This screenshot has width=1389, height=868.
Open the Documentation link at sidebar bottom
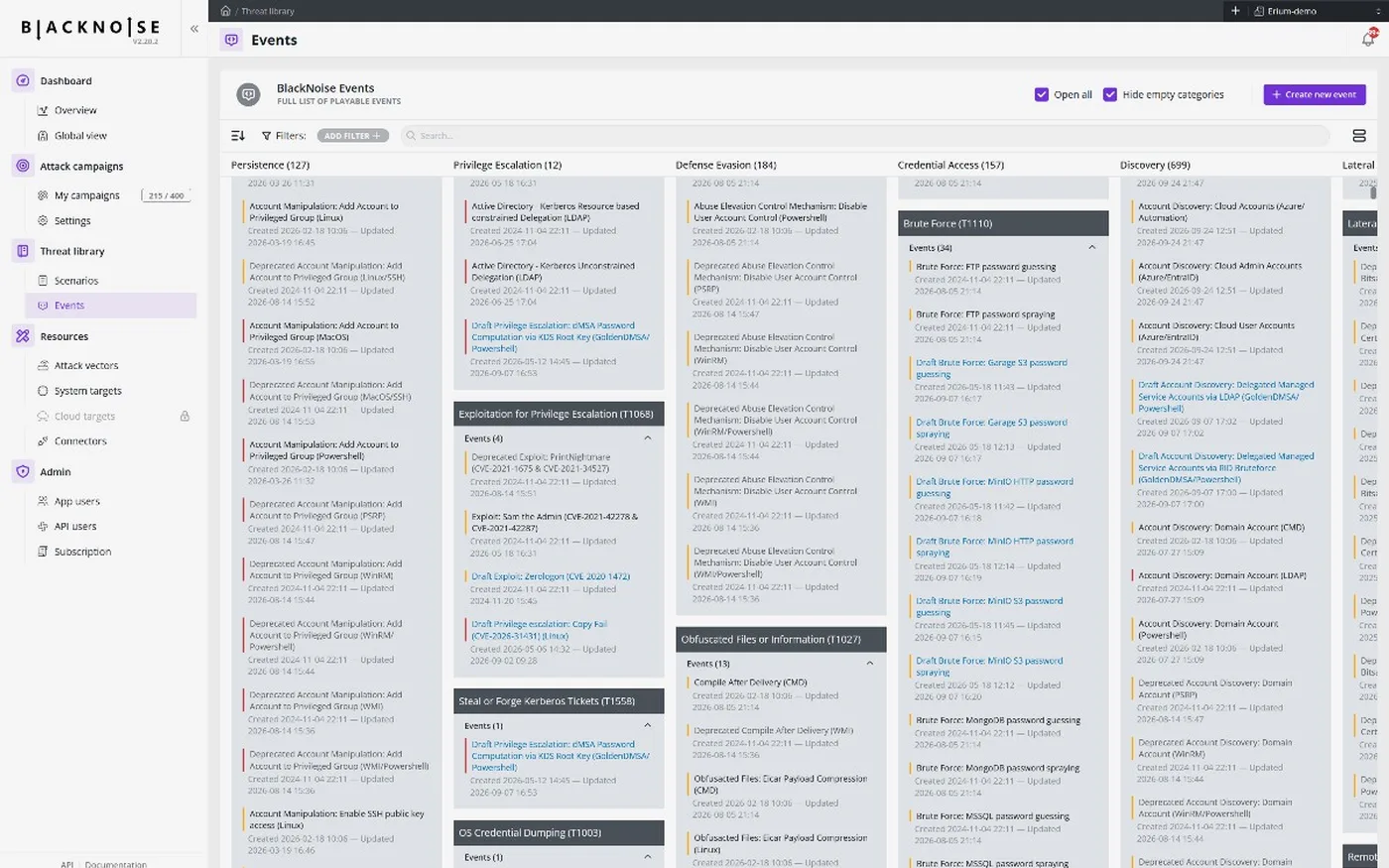coord(116,864)
